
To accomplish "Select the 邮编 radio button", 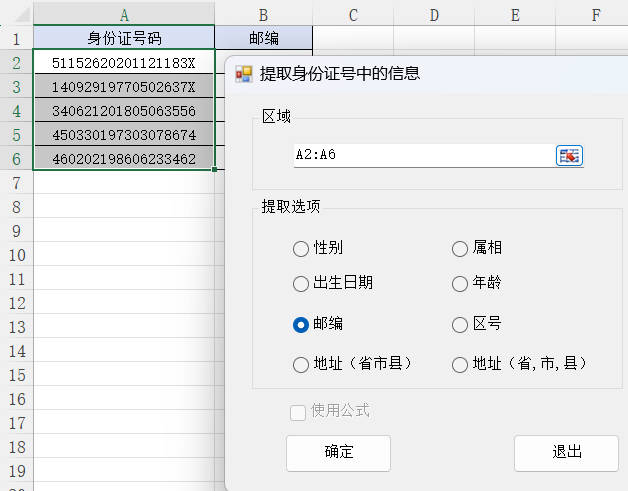I will point(300,325).
